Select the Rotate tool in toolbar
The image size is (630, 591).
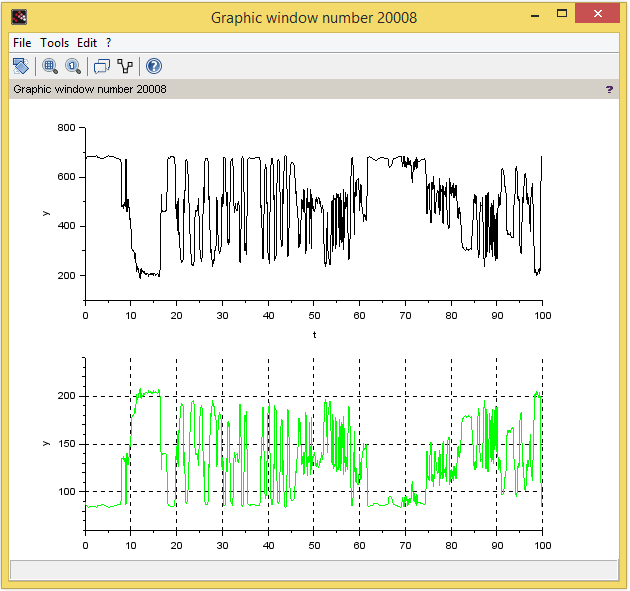coord(20,67)
